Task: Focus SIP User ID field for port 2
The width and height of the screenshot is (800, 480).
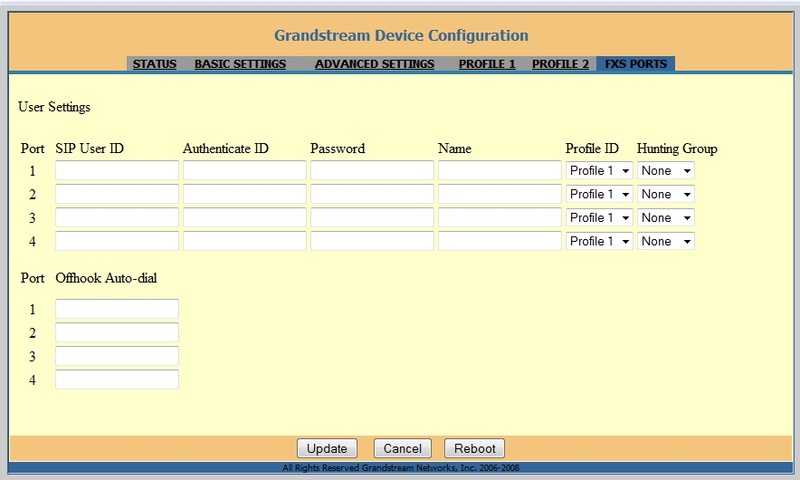Action: tap(117, 194)
